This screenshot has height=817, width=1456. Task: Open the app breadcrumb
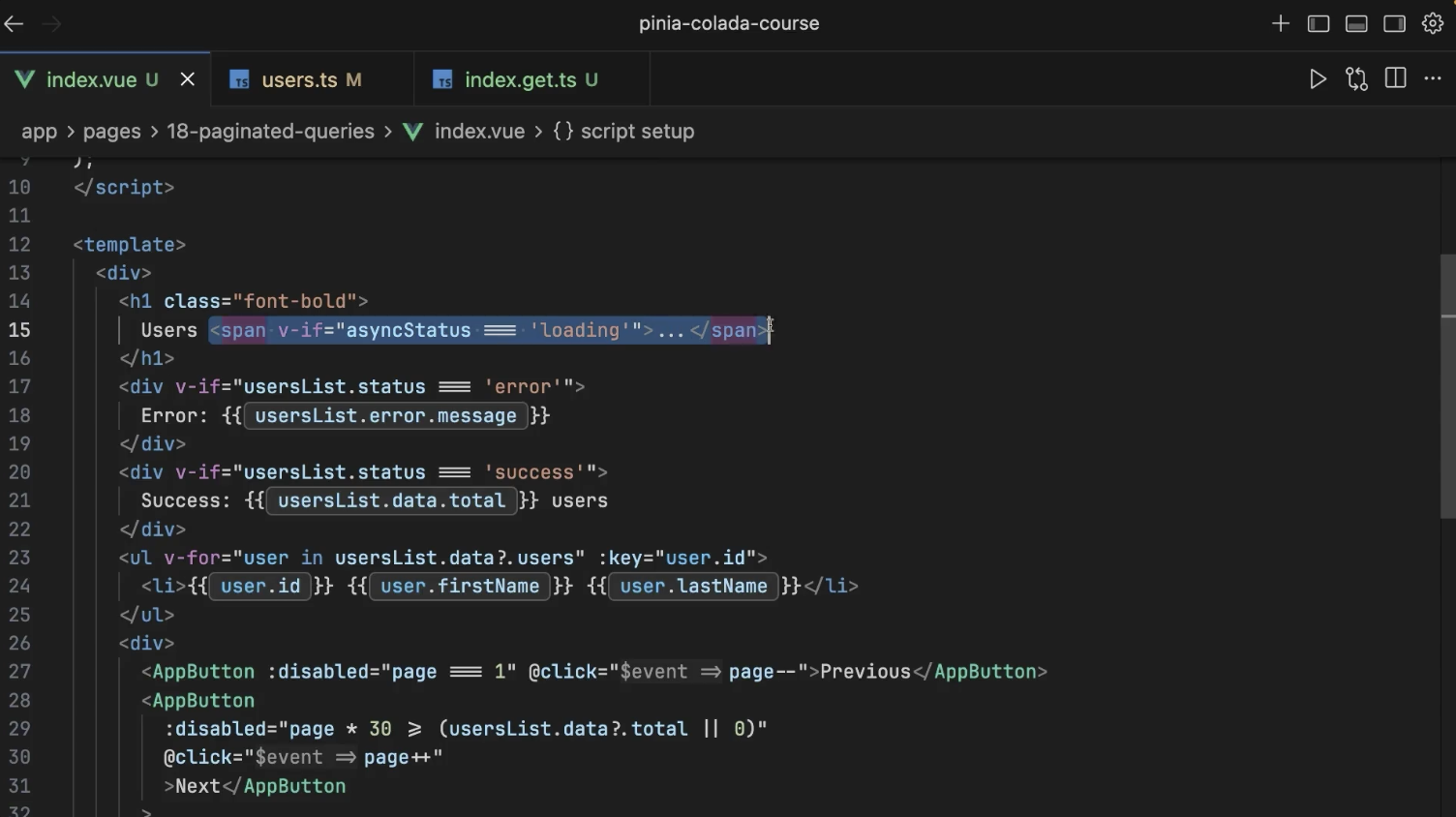click(x=40, y=132)
